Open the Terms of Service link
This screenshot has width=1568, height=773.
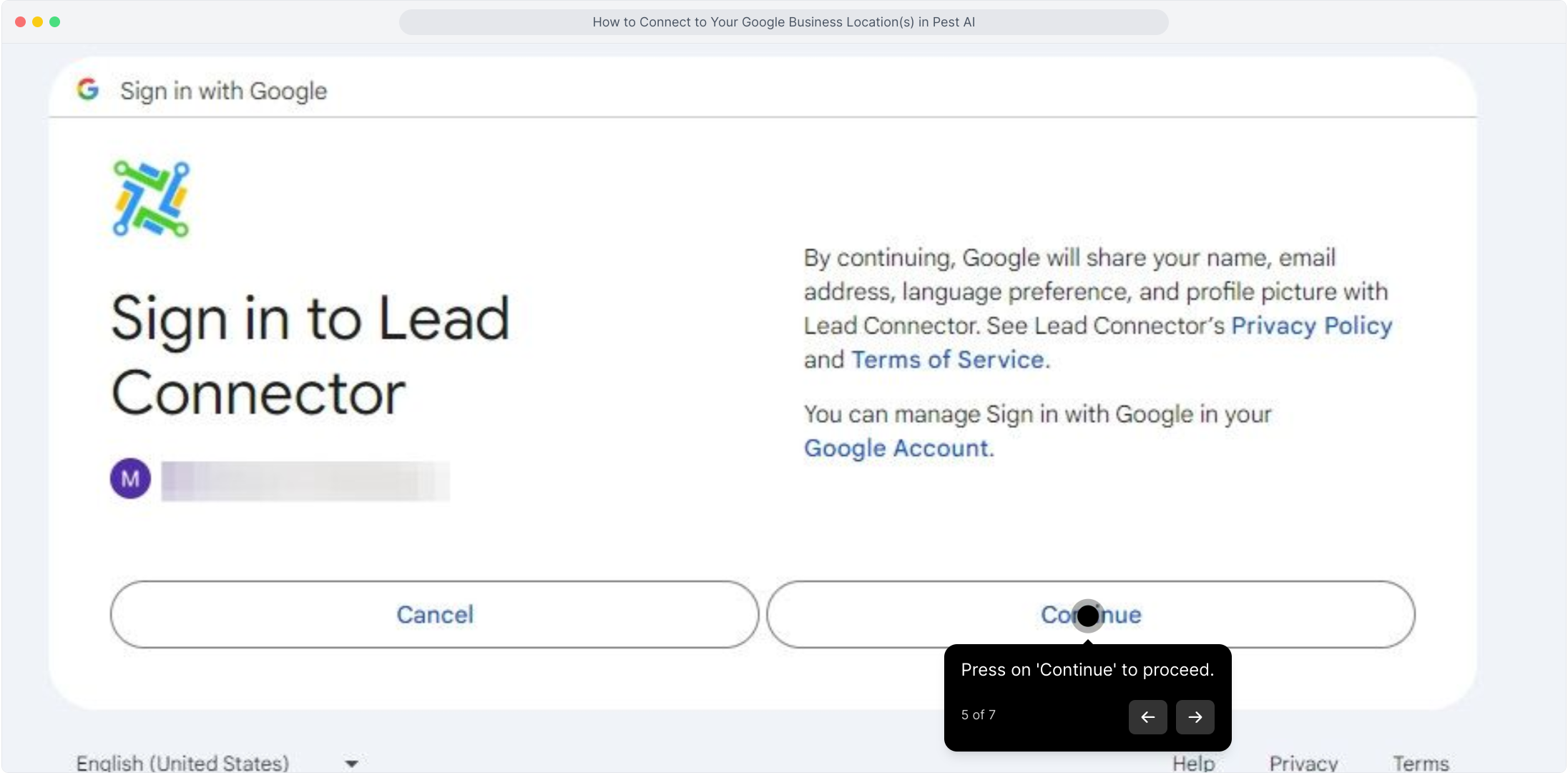(x=951, y=359)
